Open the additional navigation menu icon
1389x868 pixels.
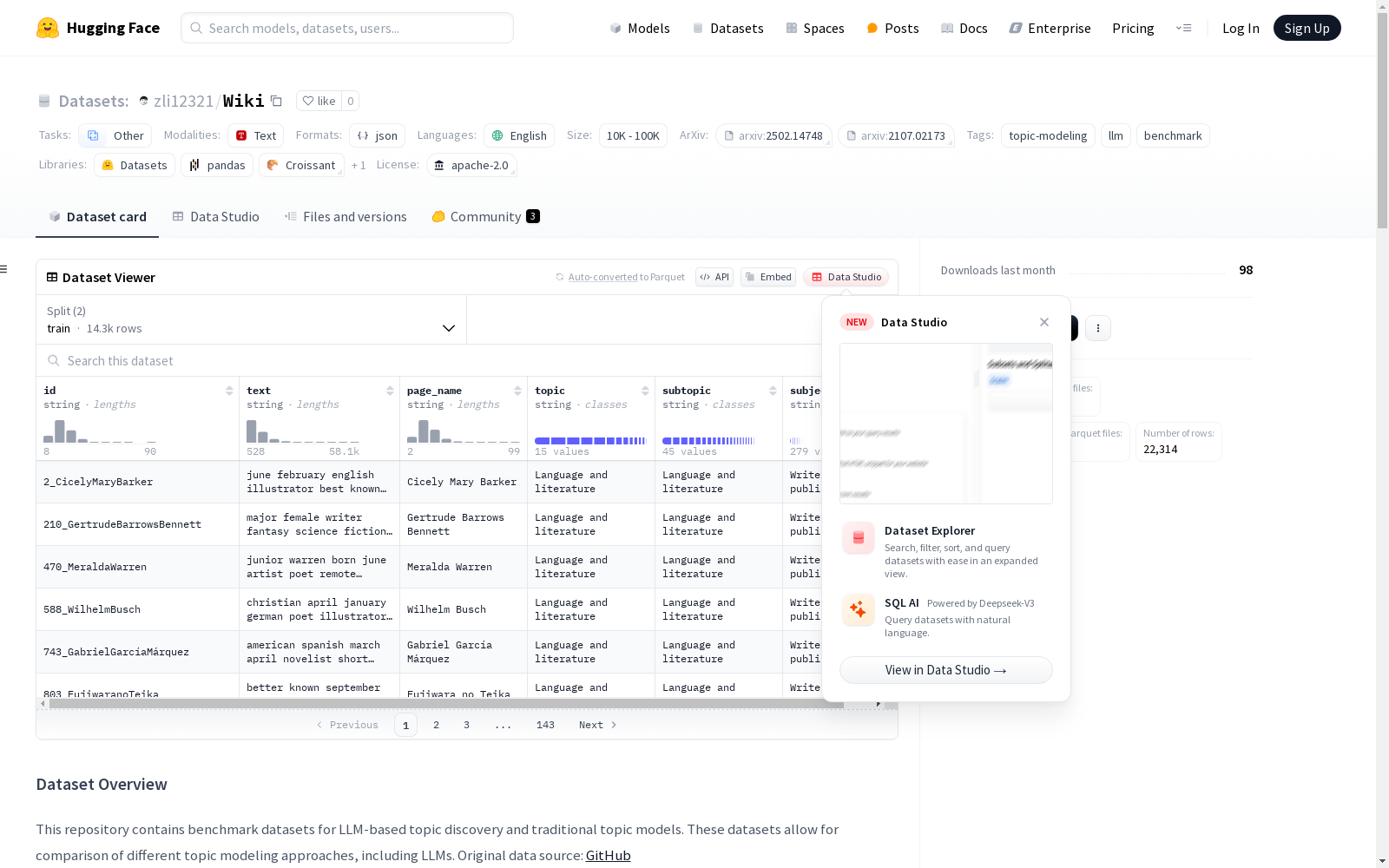coord(1183,28)
